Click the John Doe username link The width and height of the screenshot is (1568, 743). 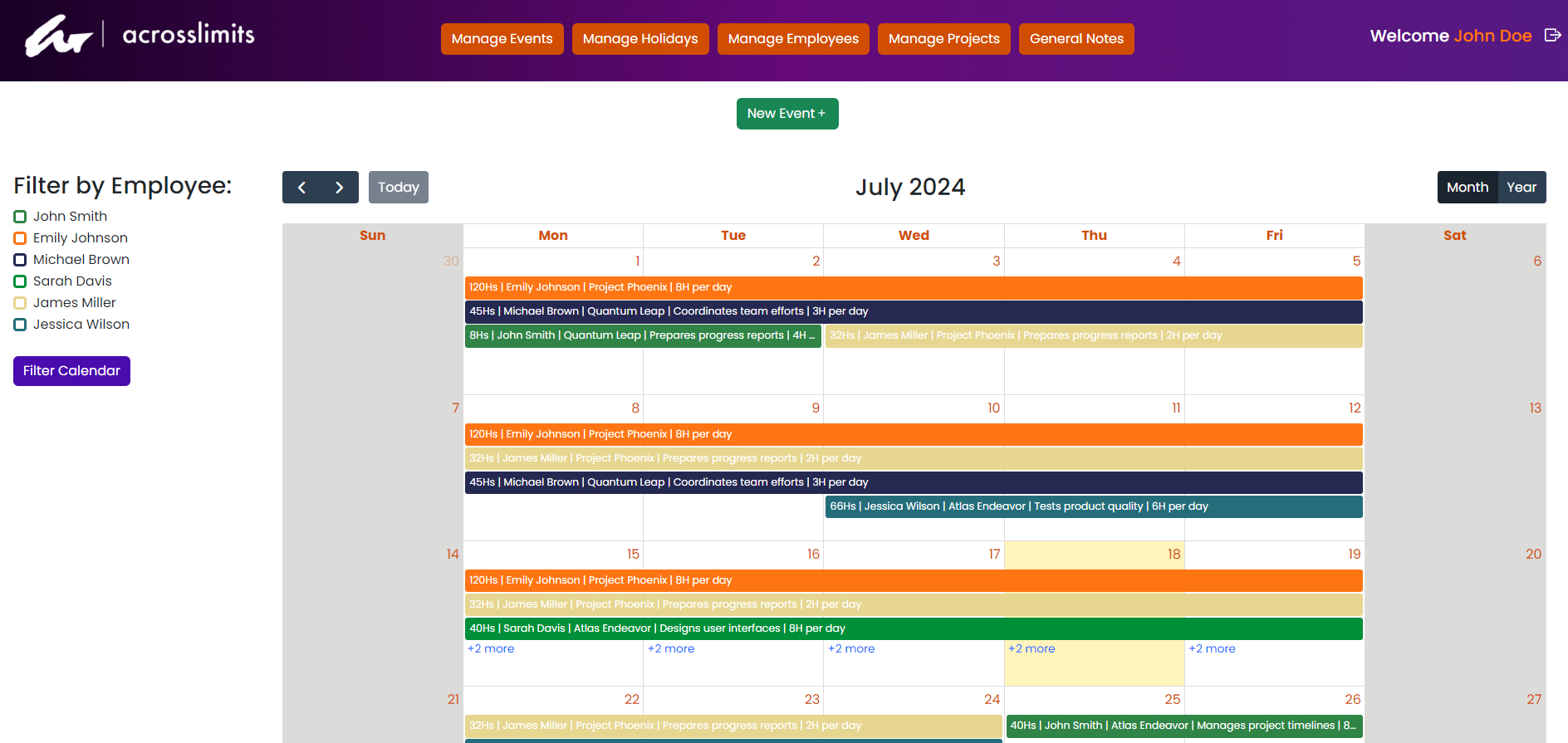[x=1492, y=36]
